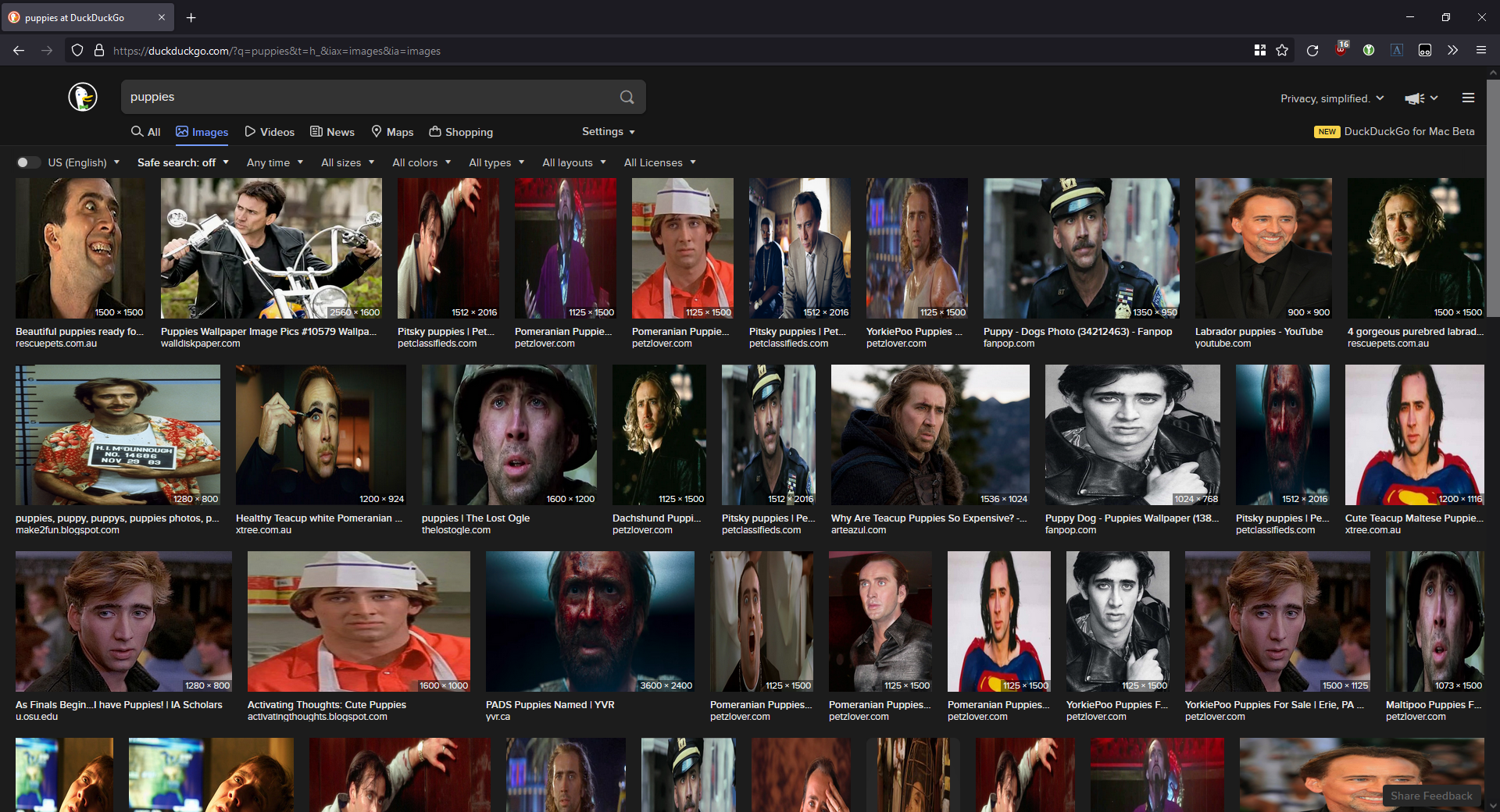The width and height of the screenshot is (1500, 812).
Task: Show more extensions overflow chevrons
Action: click(1452, 51)
